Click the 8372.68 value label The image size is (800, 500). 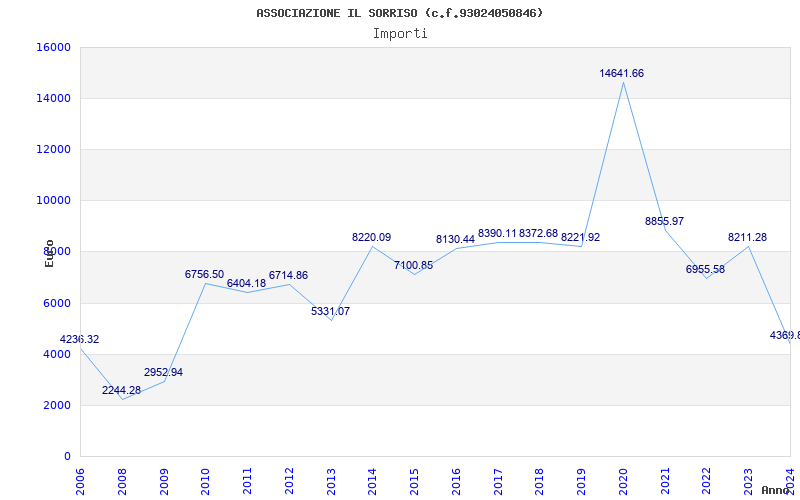(539, 234)
